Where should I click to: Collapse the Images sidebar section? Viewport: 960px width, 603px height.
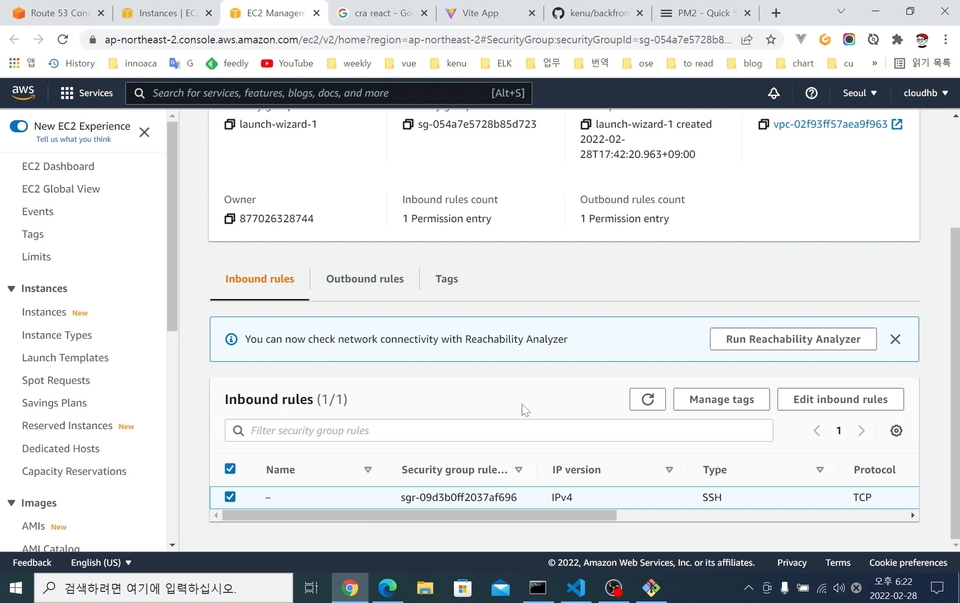pos(11,503)
